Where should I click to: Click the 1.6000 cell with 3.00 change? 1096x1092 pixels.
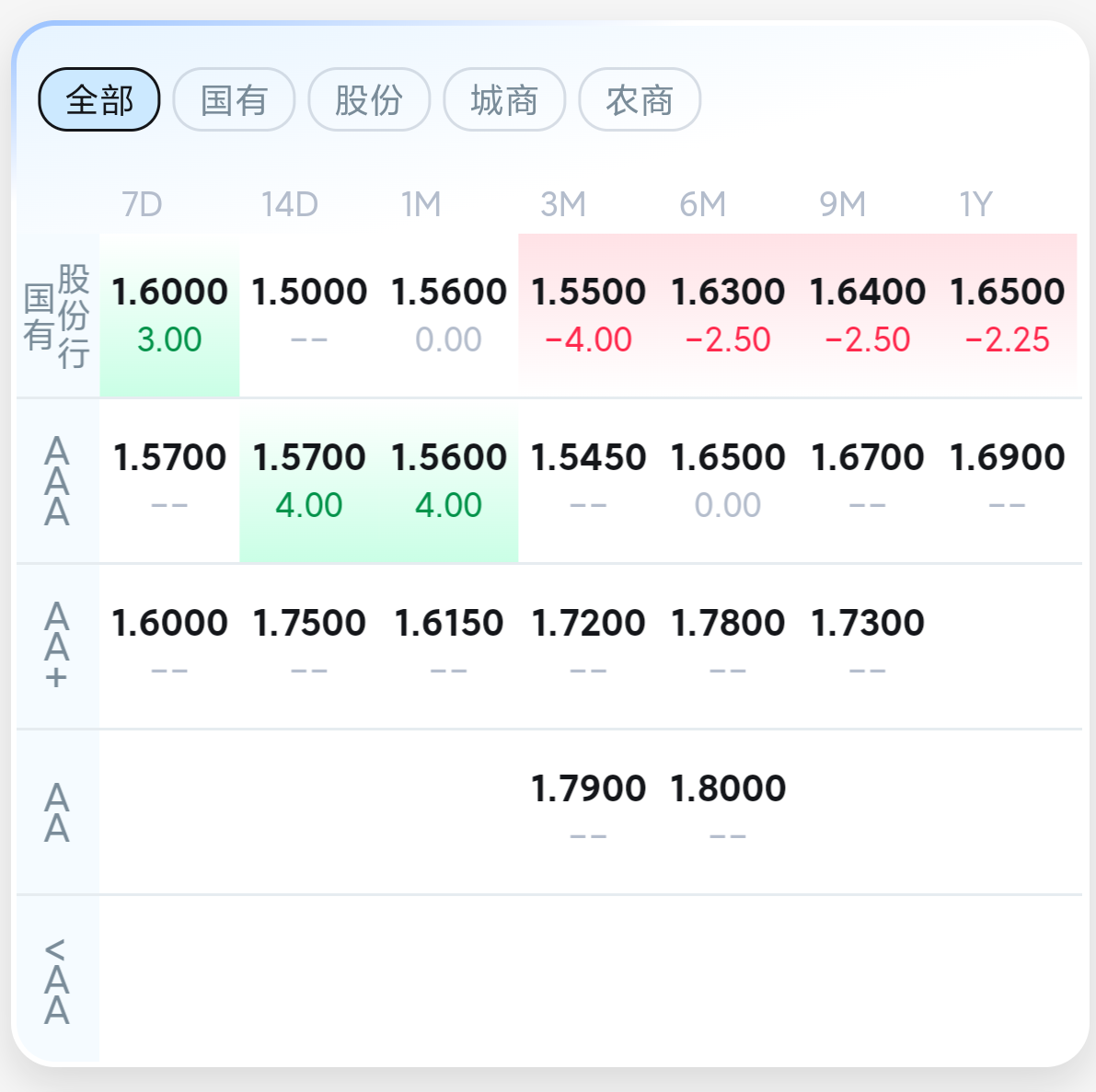(x=169, y=315)
